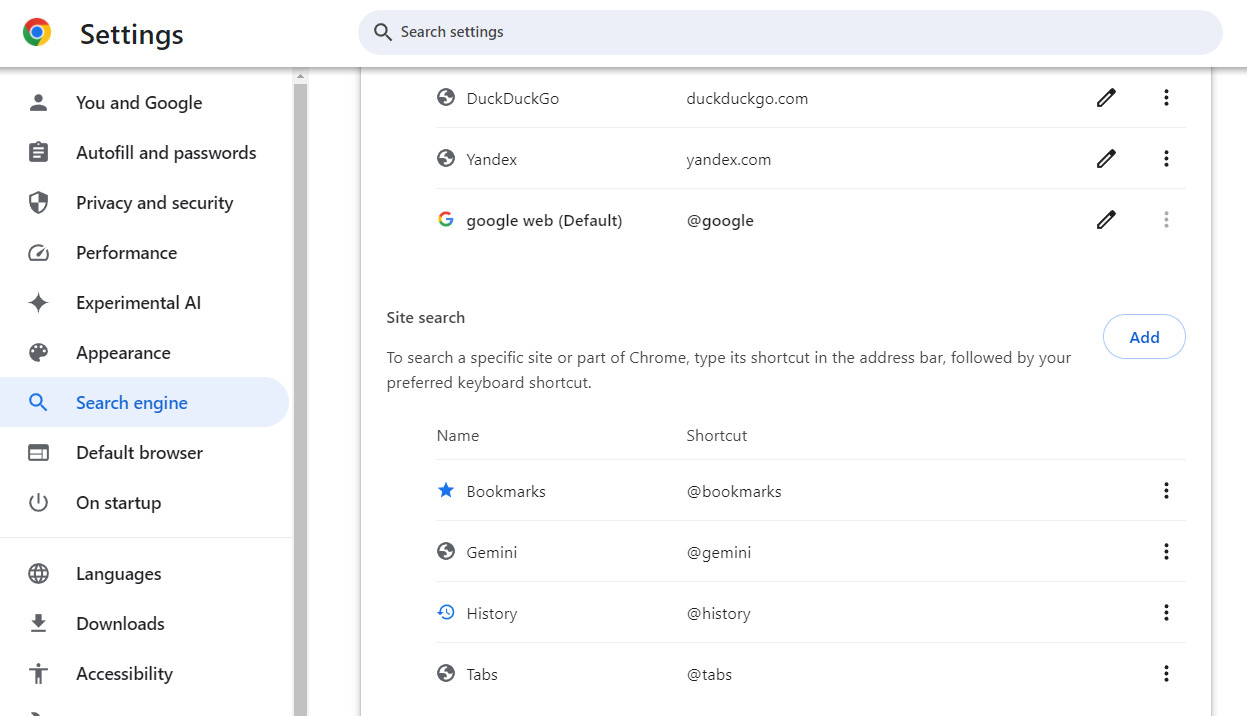Click the Site search heading
The height and width of the screenshot is (716, 1247).
click(x=426, y=317)
